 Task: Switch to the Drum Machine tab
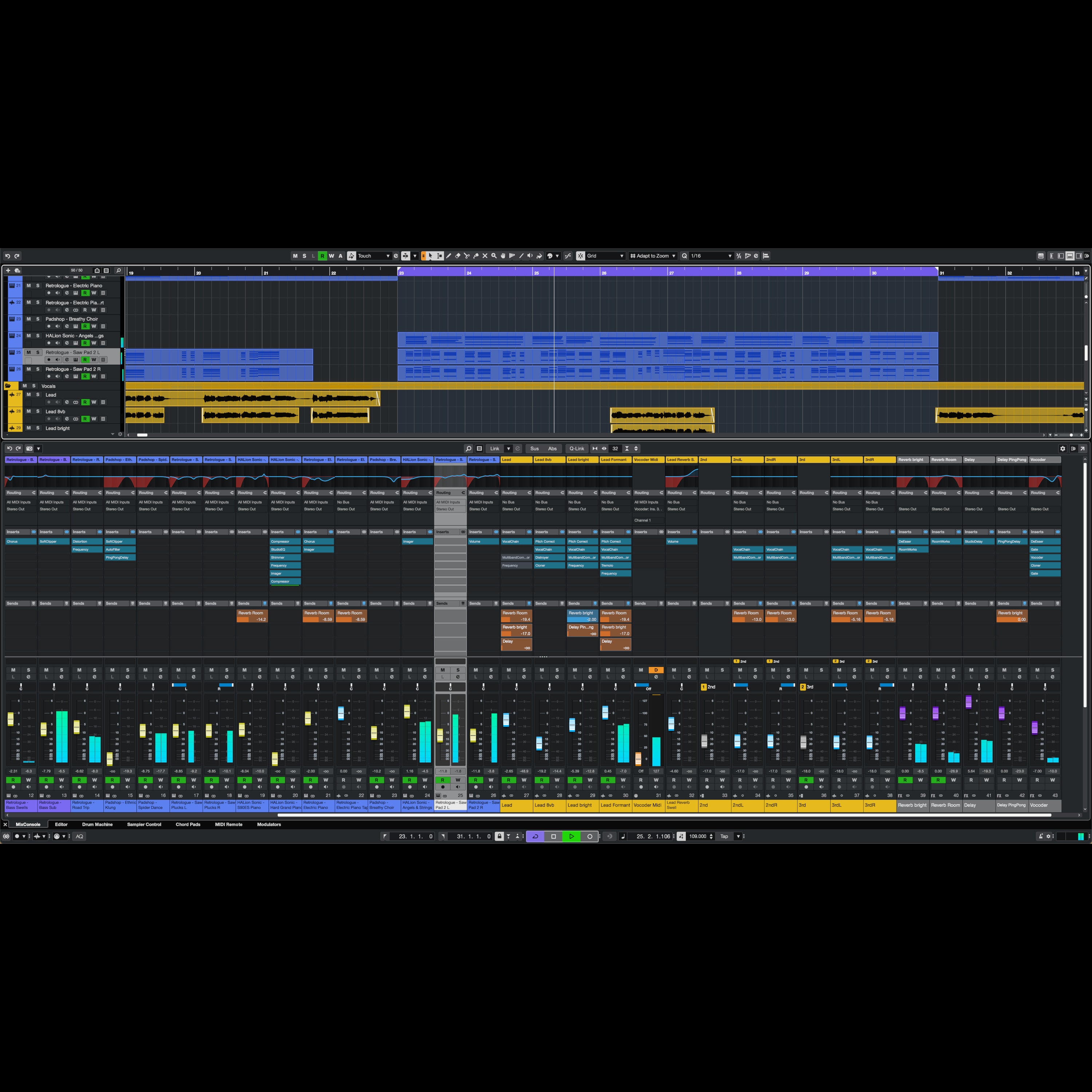coord(97,825)
